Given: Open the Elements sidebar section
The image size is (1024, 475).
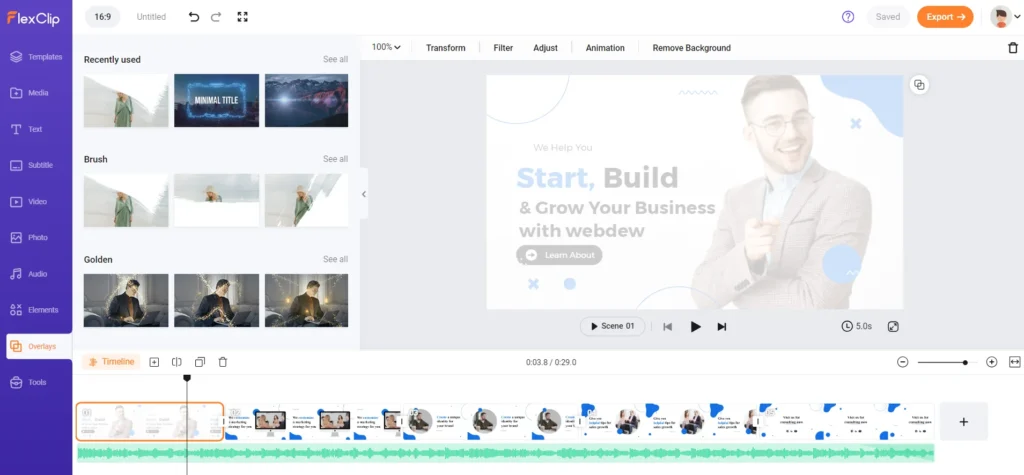Looking at the screenshot, I should [x=36, y=310].
